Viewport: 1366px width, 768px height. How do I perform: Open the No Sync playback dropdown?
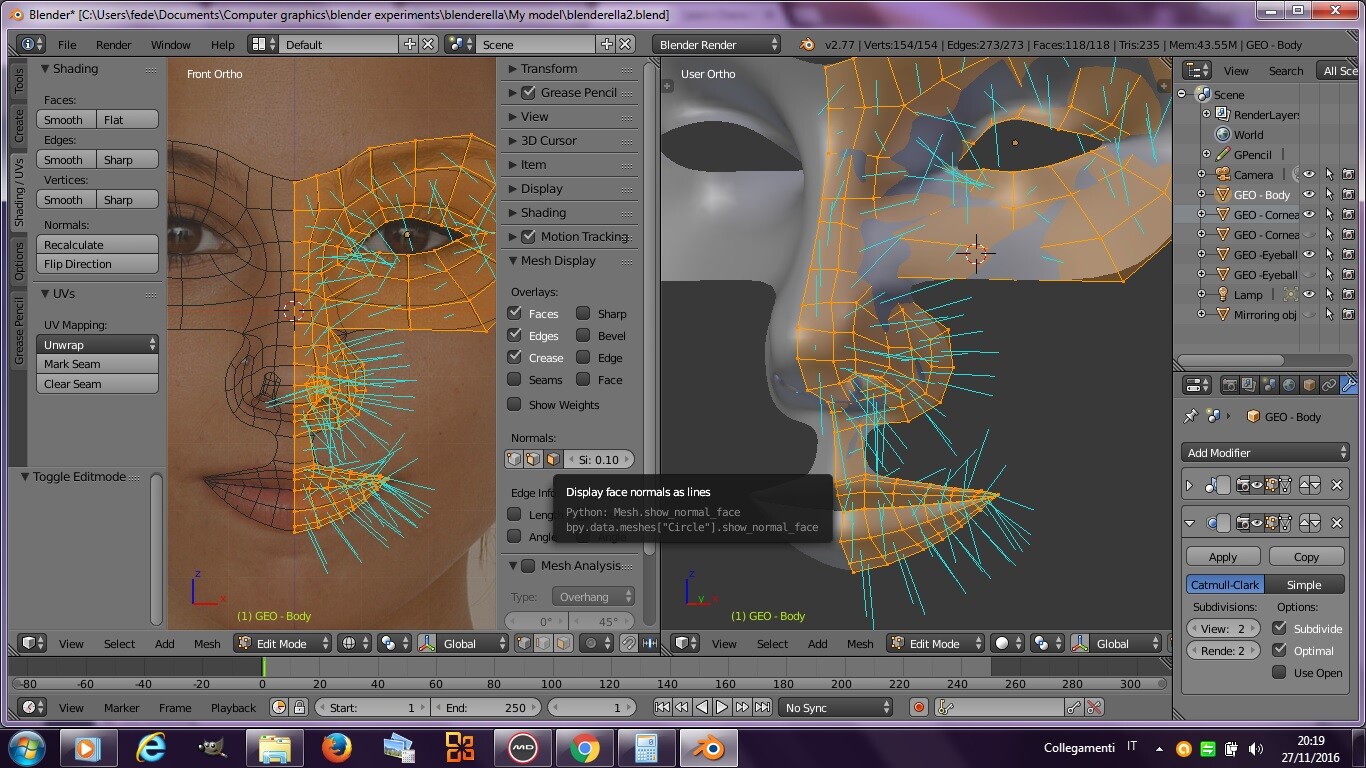(x=836, y=707)
